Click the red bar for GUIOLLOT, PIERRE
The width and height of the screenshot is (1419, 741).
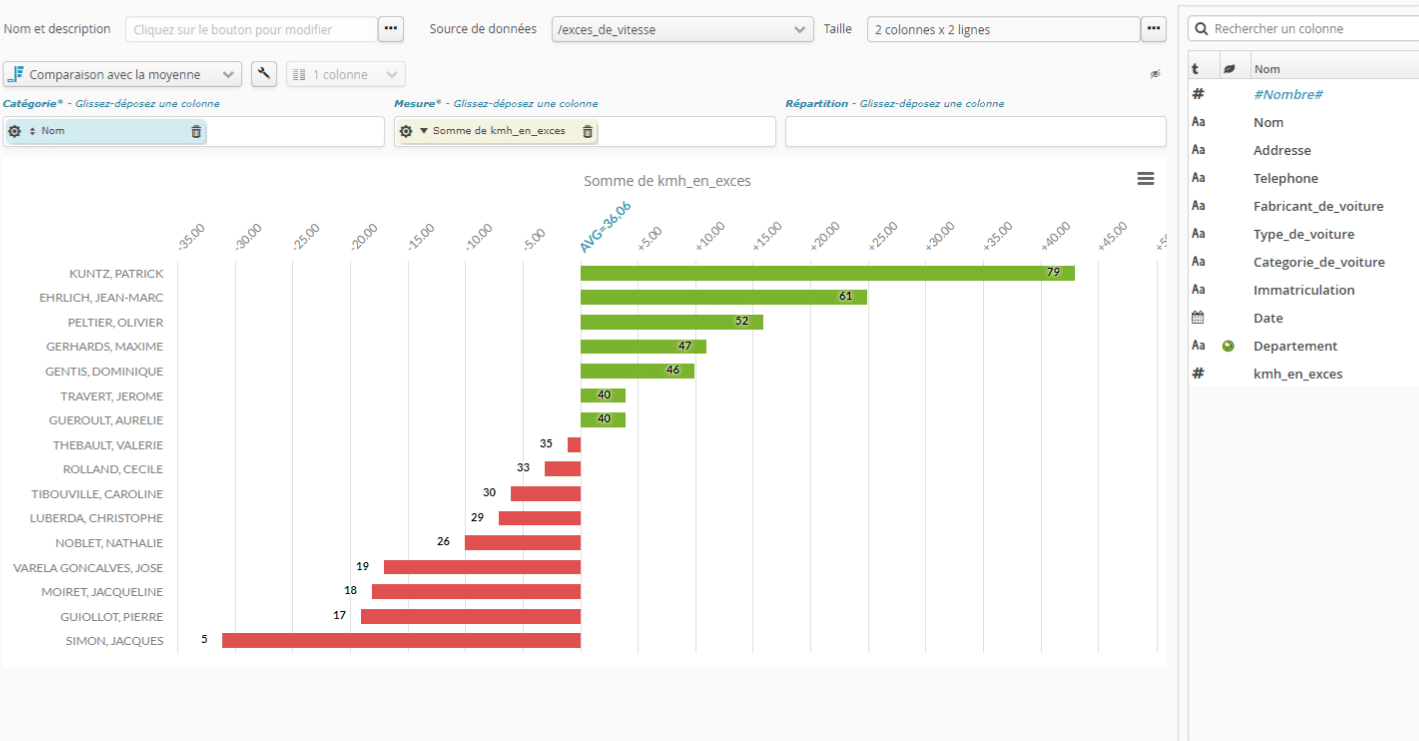pyautogui.click(x=471, y=616)
